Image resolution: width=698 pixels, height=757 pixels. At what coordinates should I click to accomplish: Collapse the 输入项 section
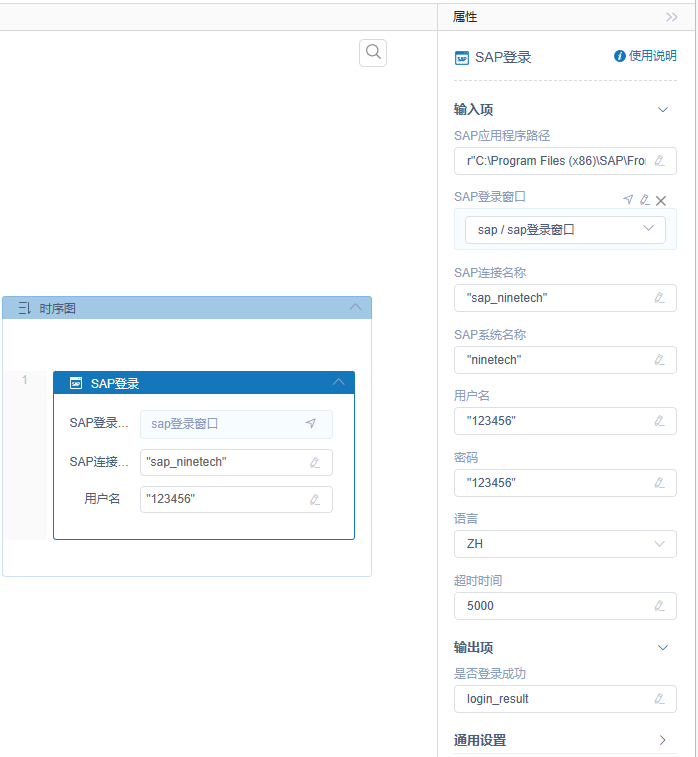point(662,110)
